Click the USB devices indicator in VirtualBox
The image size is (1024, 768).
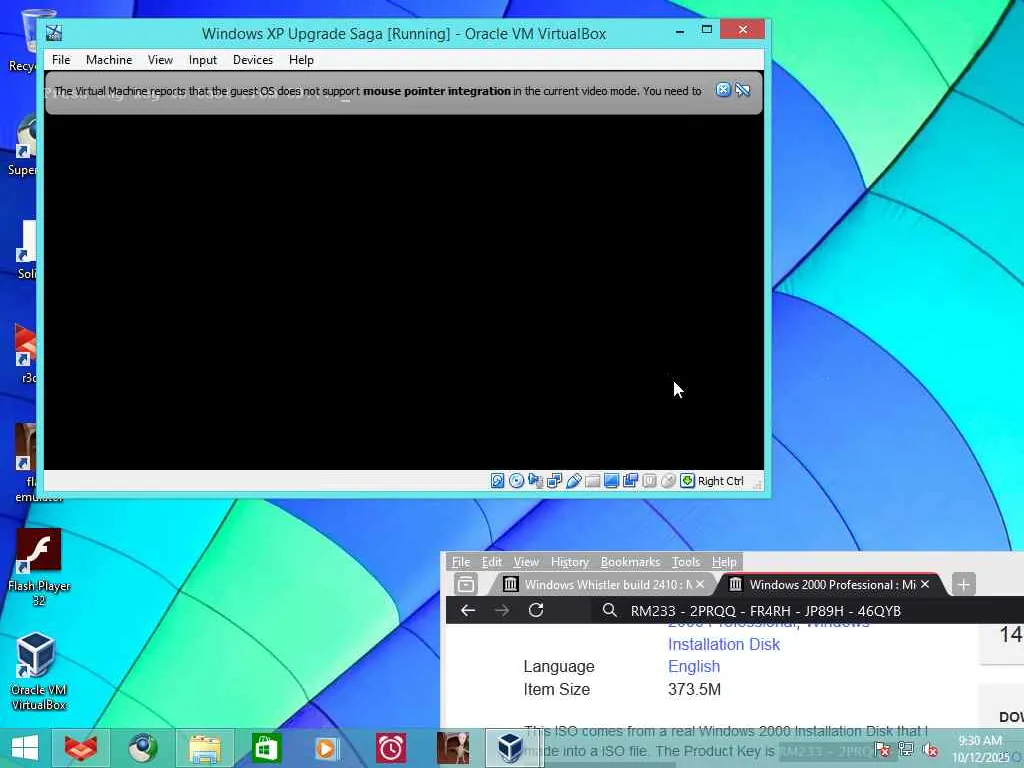click(573, 481)
